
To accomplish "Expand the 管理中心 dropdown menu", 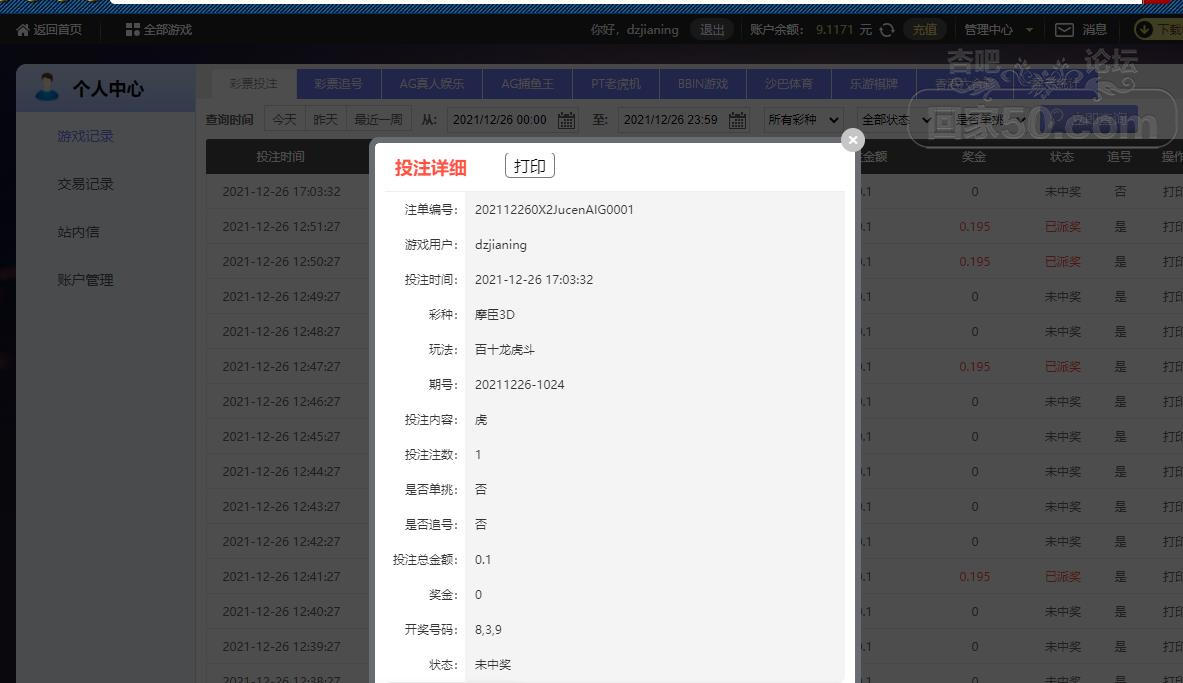I will [x=998, y=29].
